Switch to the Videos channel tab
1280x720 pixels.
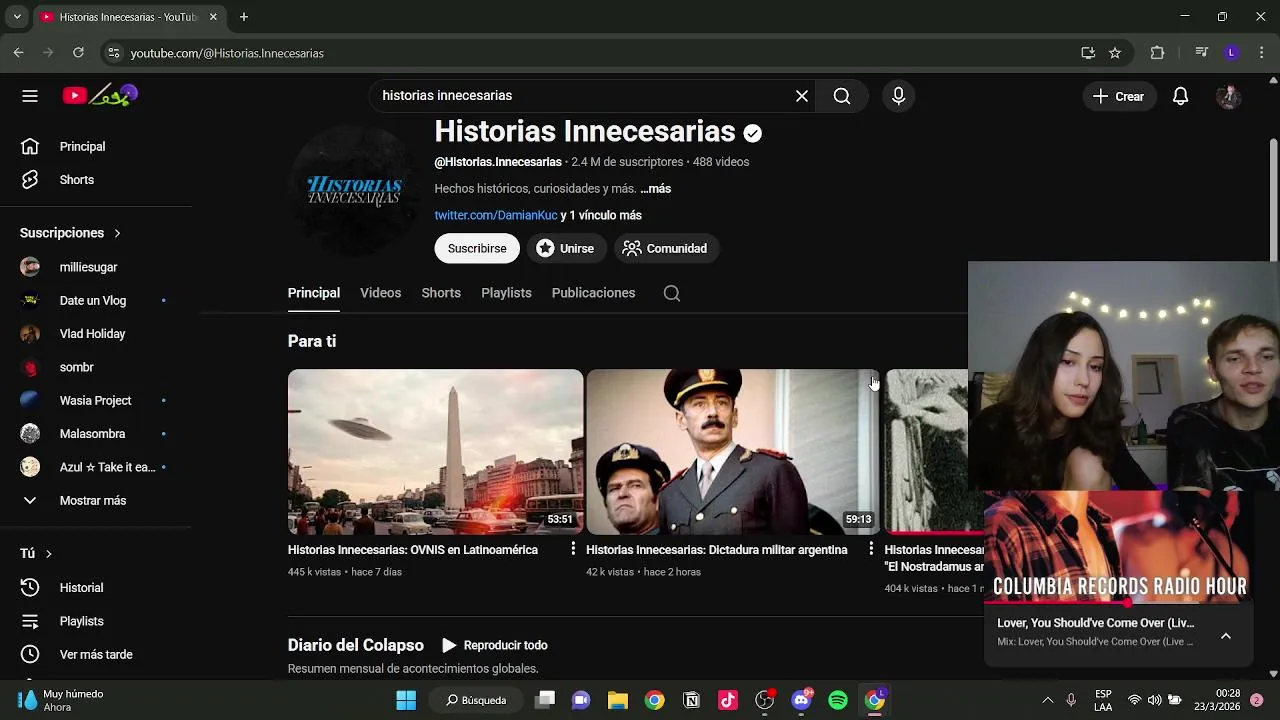tap(381, 293)
